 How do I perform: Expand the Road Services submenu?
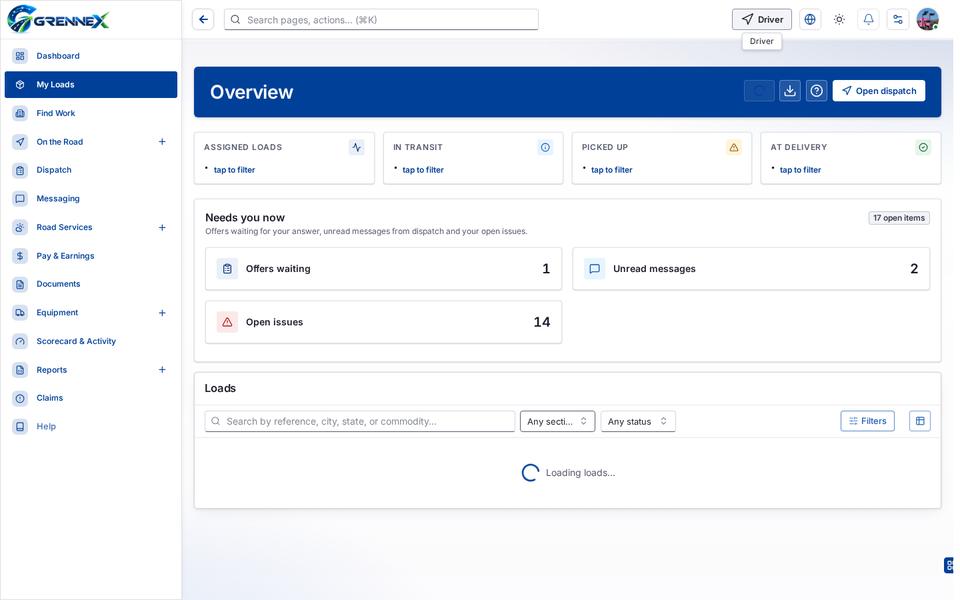pyautogui.click(x=162, y=227)
